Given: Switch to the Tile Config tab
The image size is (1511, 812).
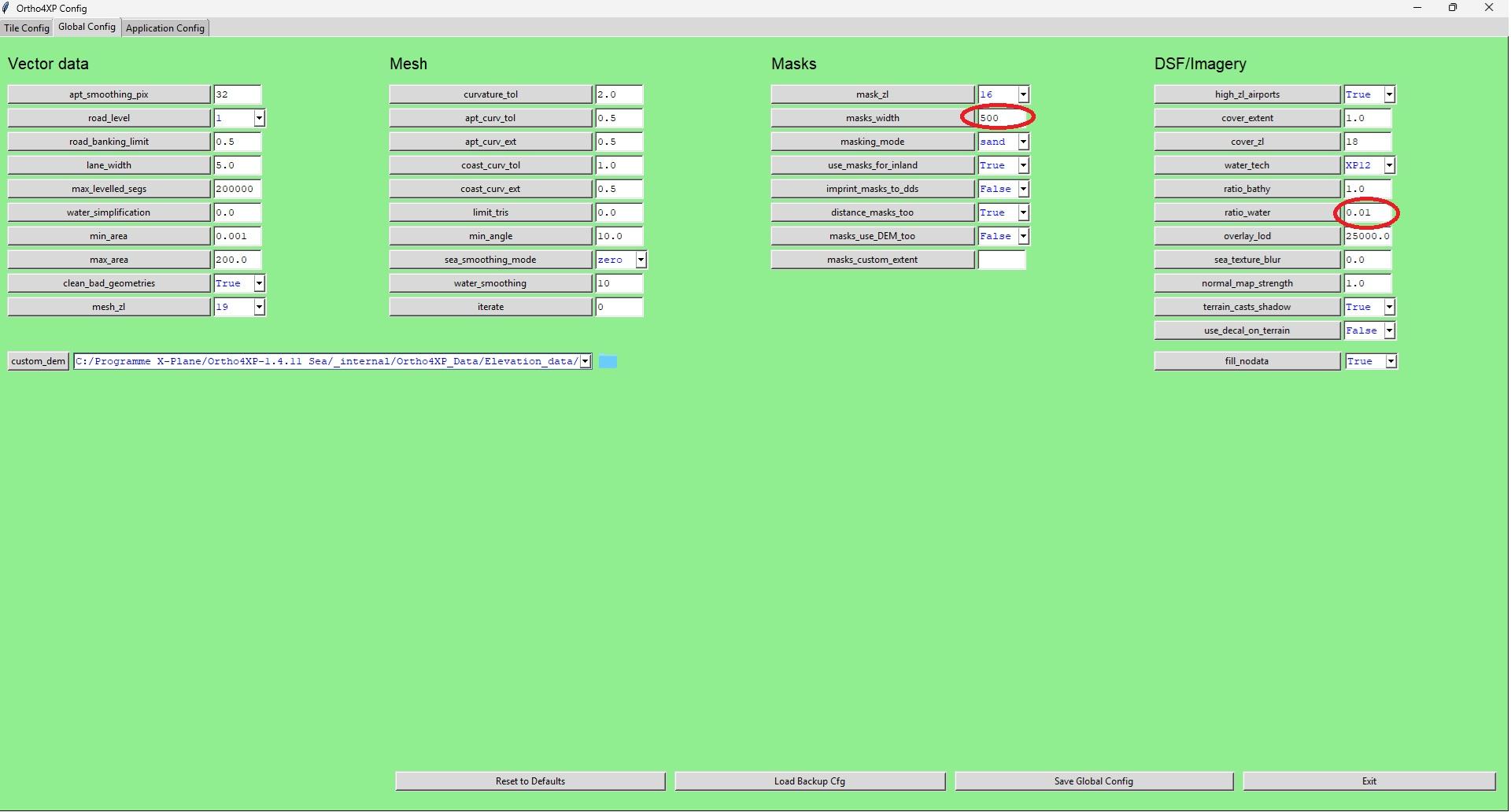Looking at the screenshot, I should (x=27, y=28).
